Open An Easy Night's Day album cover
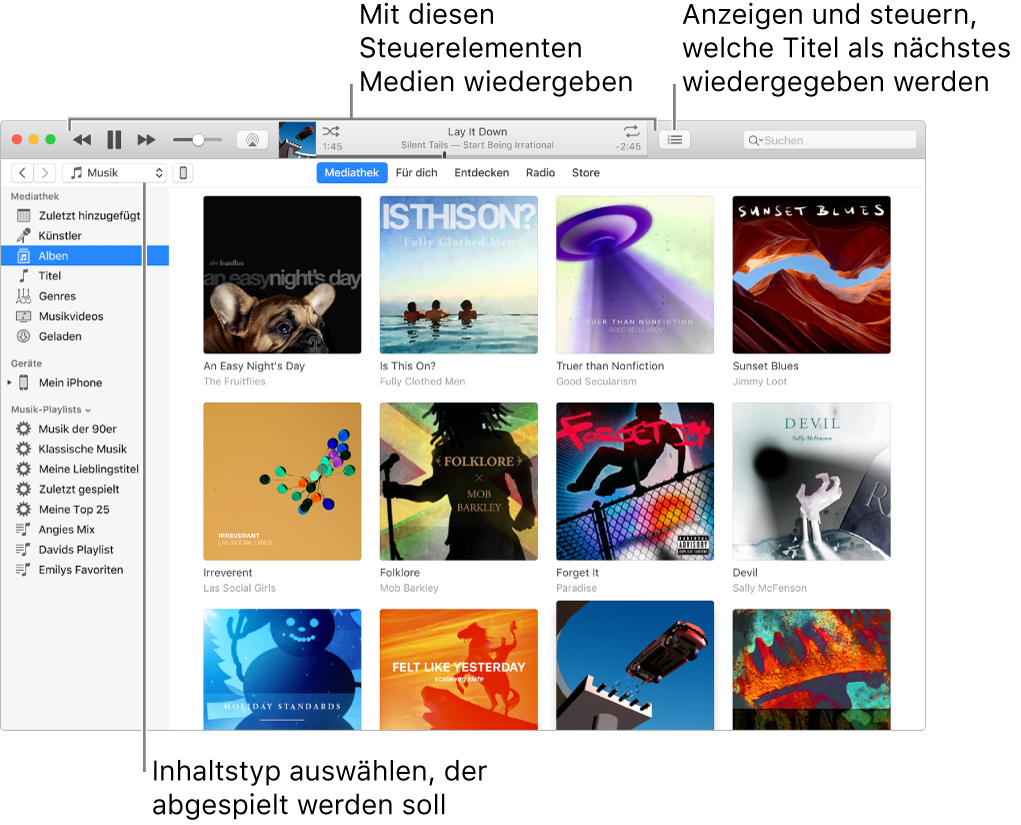This screenshot has width=1021, height=825. [x=282, y=275]
